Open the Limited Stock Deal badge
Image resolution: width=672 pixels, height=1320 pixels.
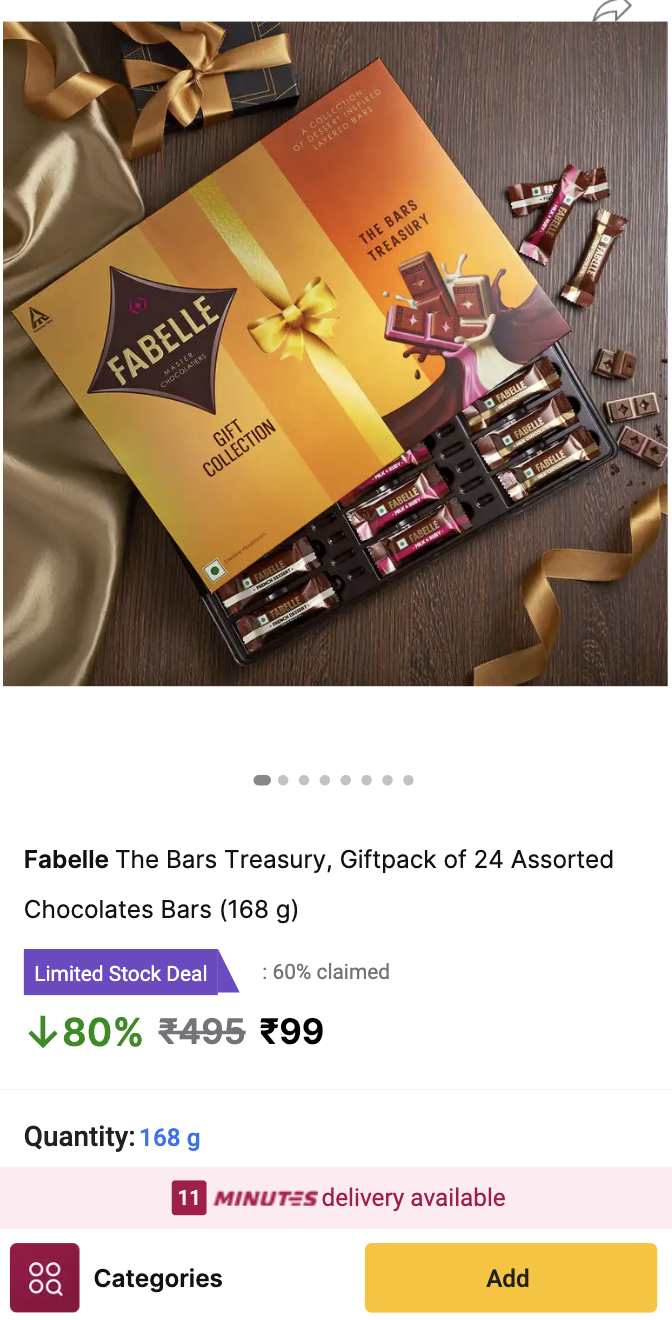pyautogui.click(x=131, y=972)
